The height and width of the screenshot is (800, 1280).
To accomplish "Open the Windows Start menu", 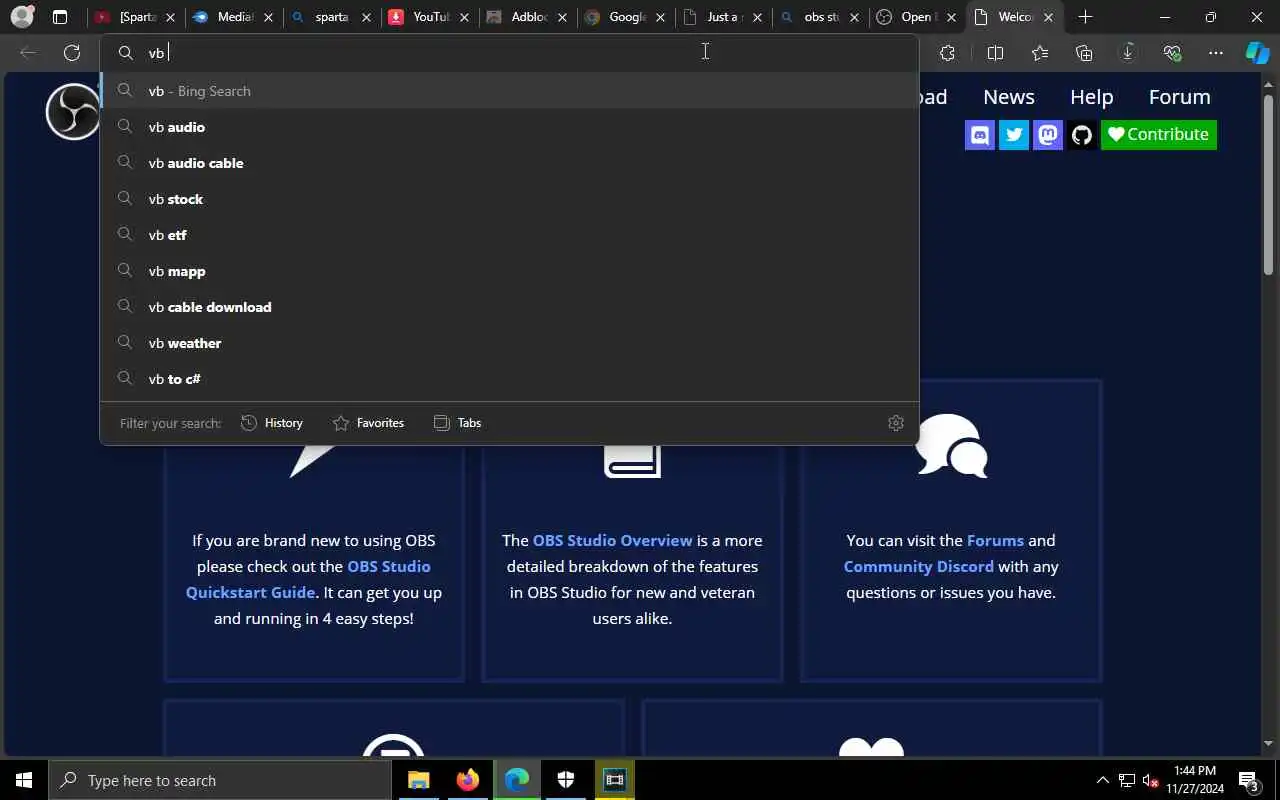I will click(24, 780).
